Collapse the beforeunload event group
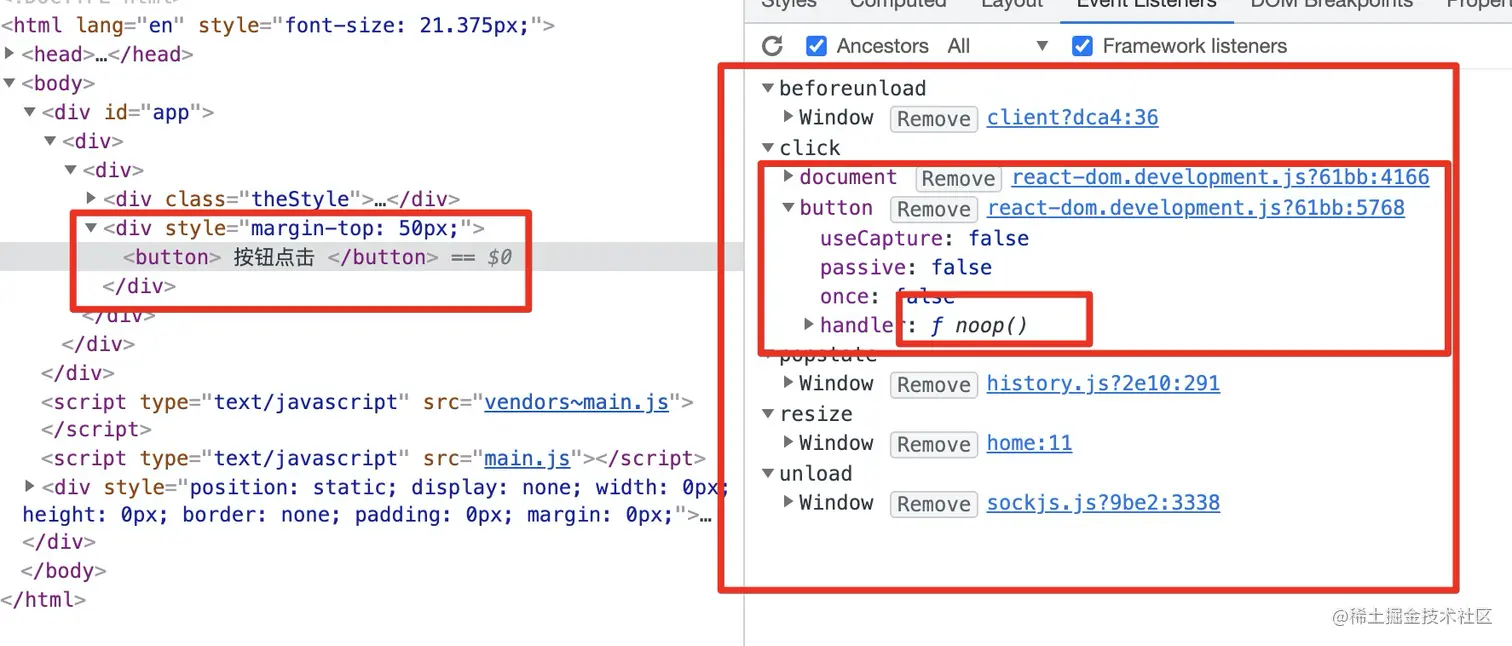1512x646 pixels. 768,88
